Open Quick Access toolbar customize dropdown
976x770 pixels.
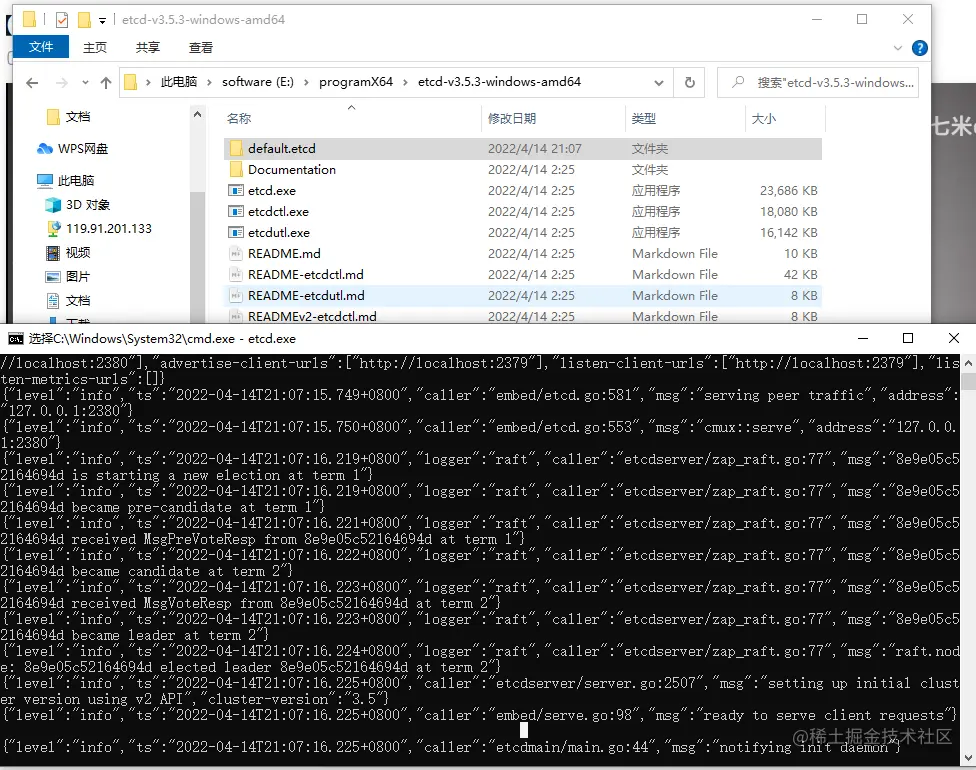(102, 21)
